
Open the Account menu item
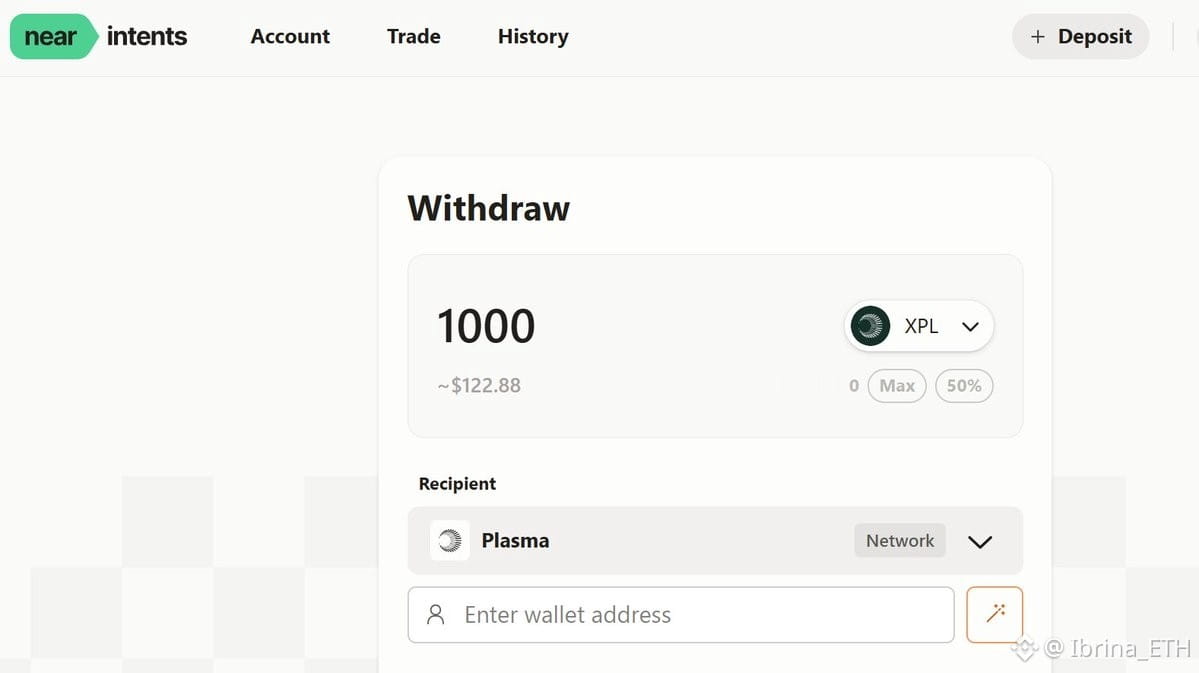[x=290, y=37]
